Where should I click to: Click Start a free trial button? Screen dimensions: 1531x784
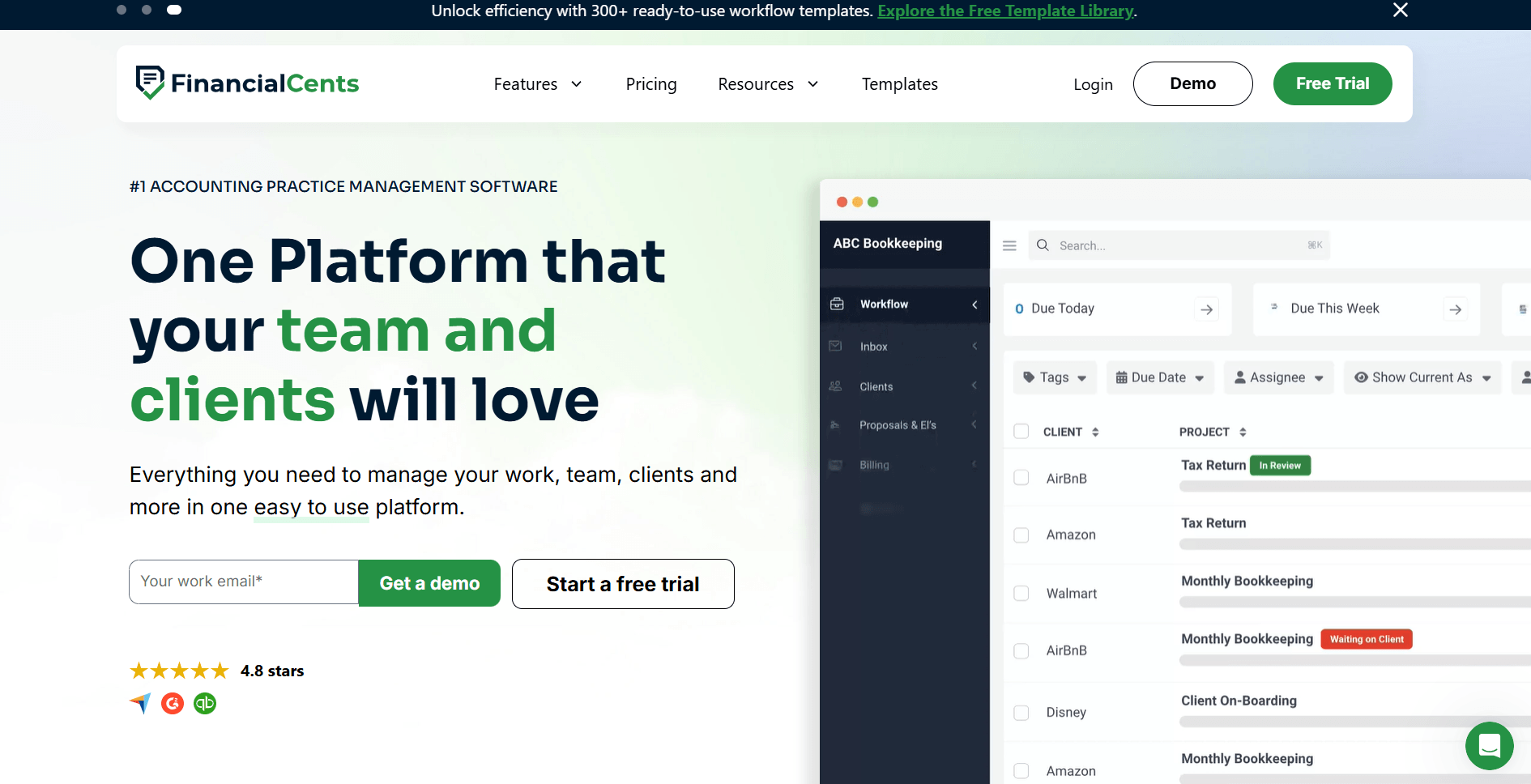point(623,584)
